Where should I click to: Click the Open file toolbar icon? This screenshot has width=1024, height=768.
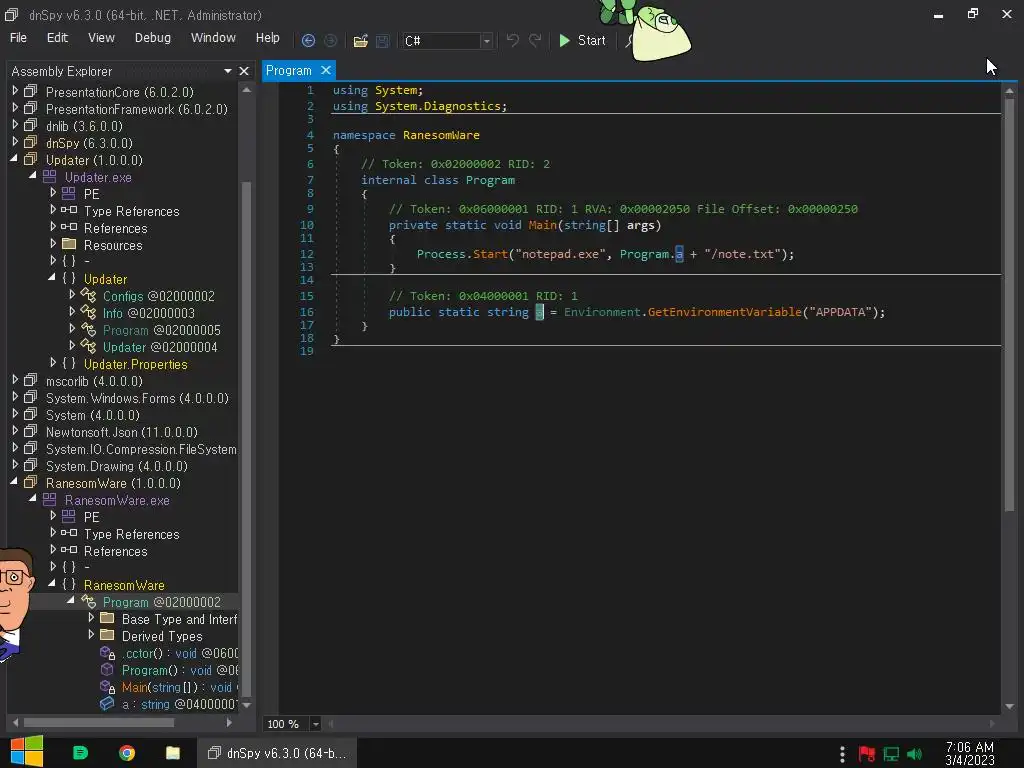pyautogui.click(x=360, y=40)
